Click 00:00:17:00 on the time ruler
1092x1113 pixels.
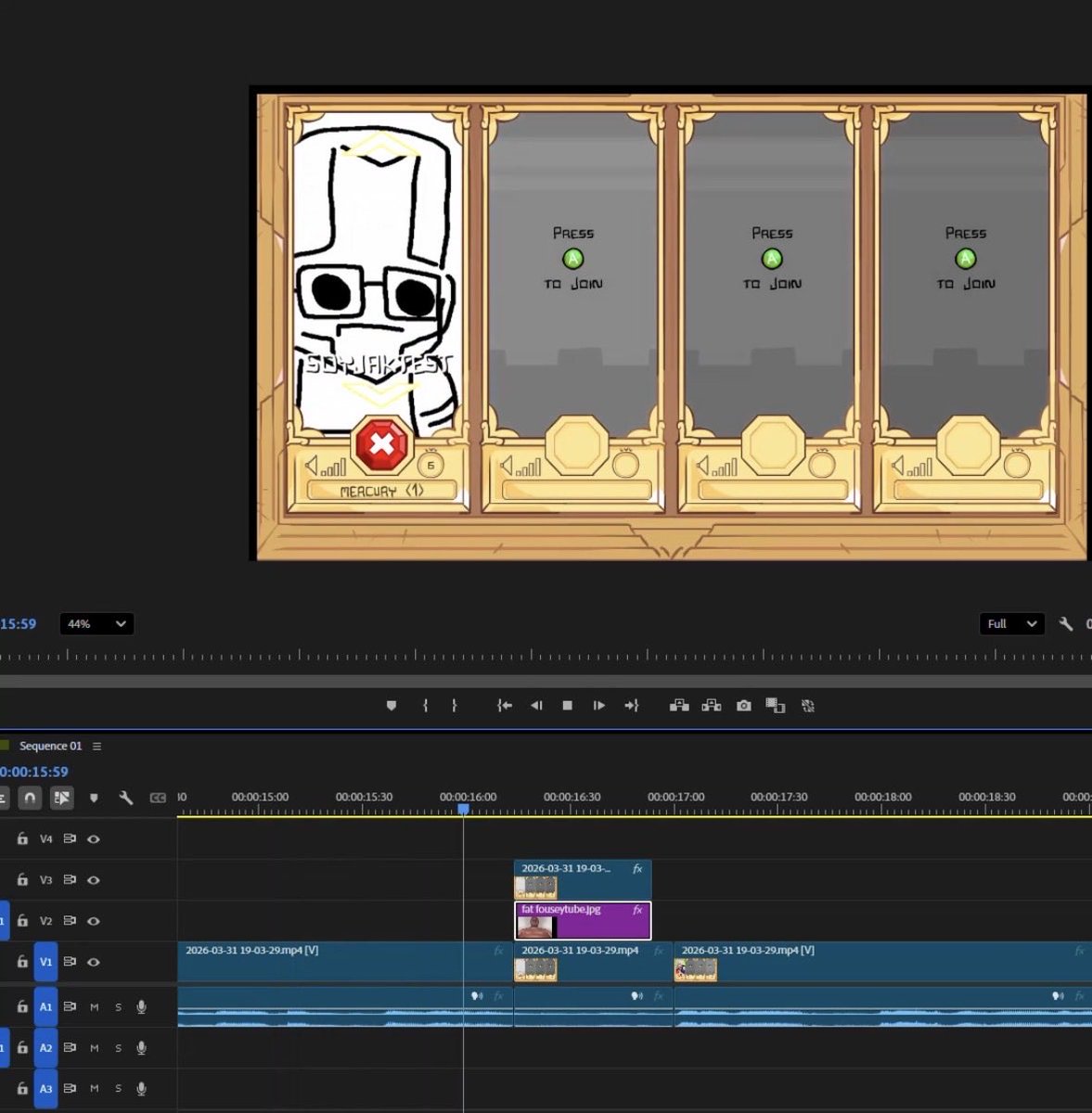(x=675, y=797)
